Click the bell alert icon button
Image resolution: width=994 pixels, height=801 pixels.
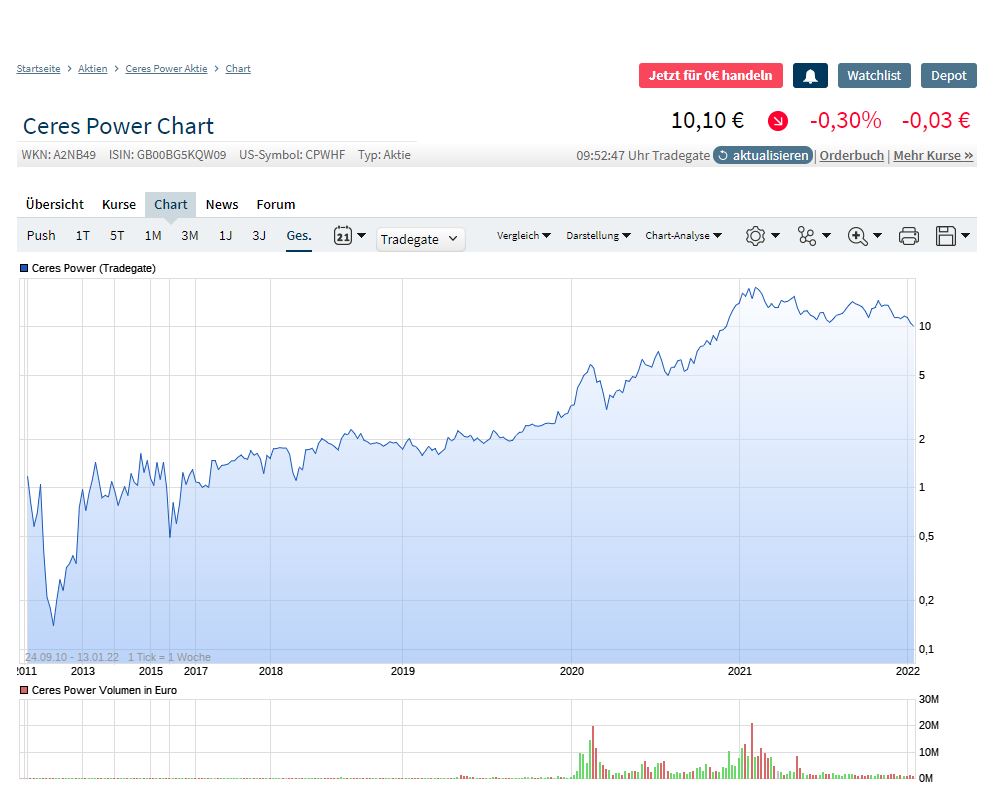810,75
